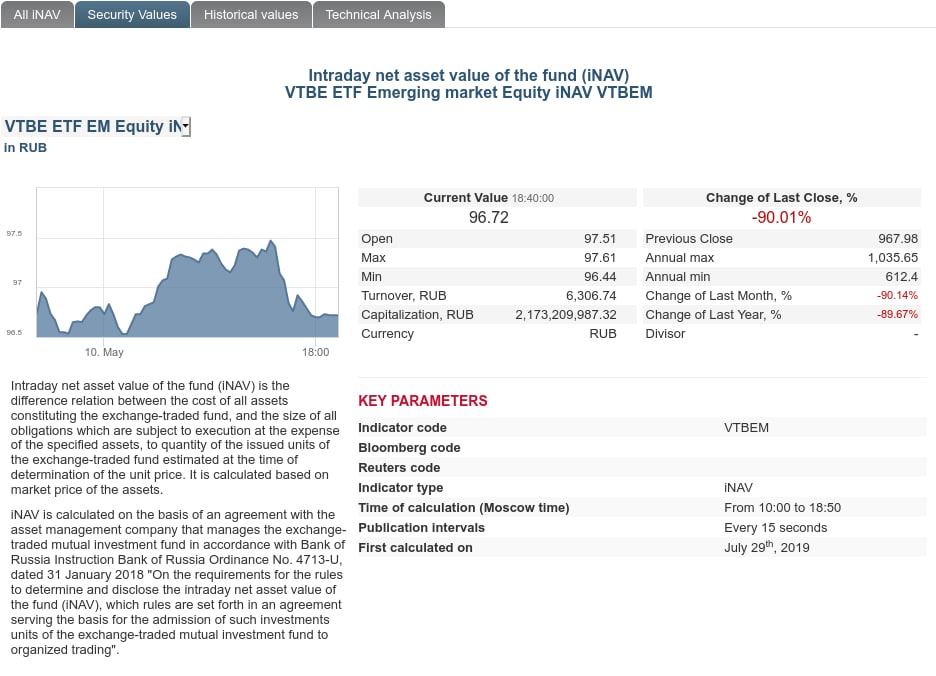
Task: Click the Indicator type value iNAV
Action: pos(738,488)
